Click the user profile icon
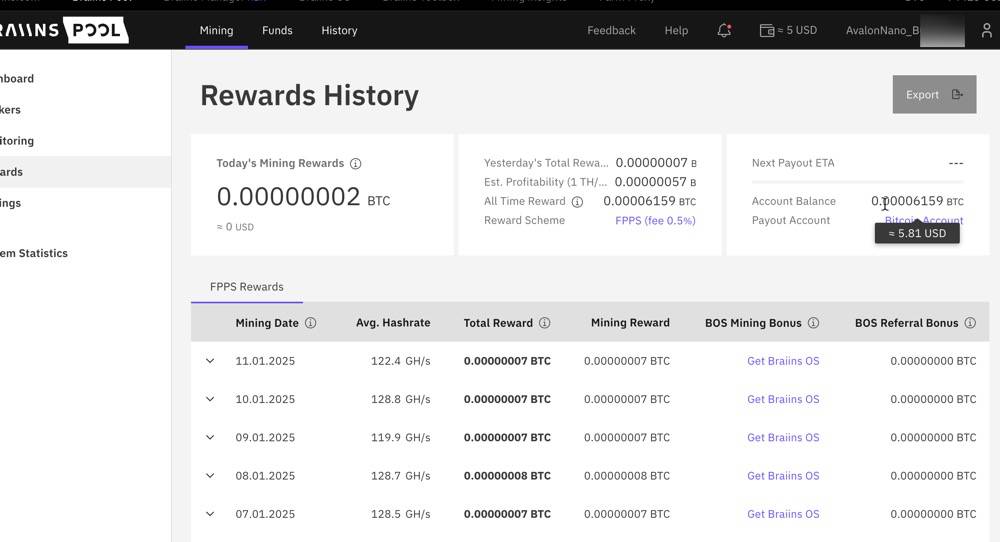1000x542 pixels. tap(986, 31)
